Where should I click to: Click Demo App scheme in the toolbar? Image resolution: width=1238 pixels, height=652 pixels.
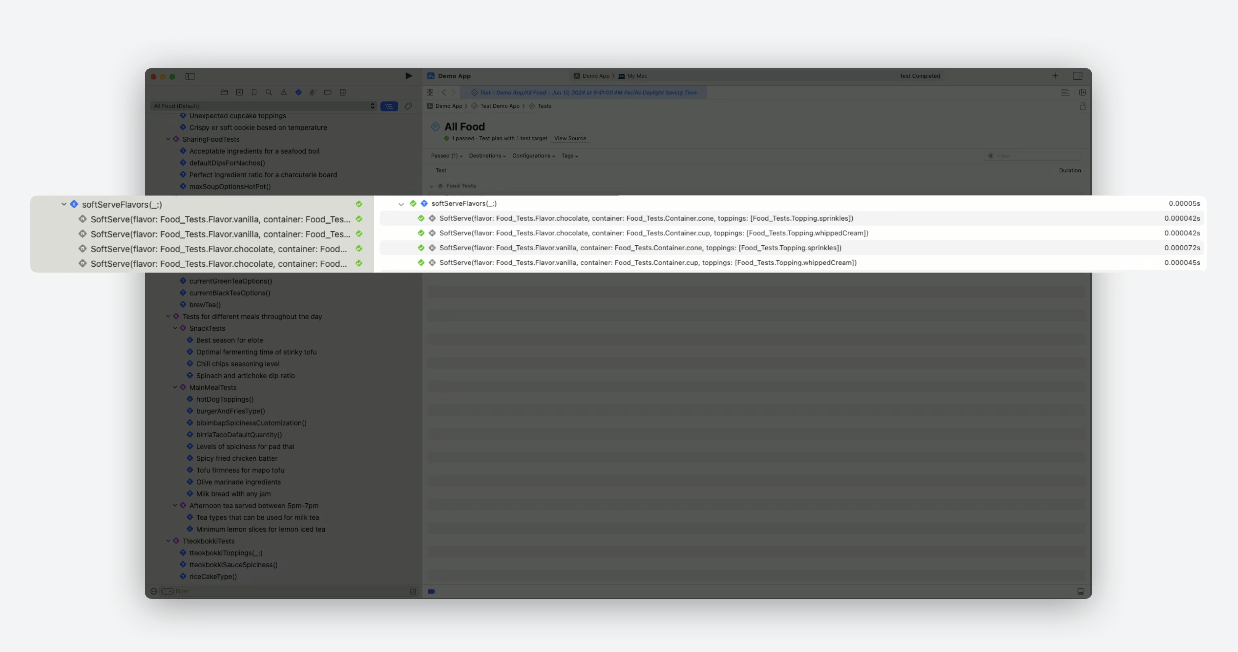coord(591,76)
